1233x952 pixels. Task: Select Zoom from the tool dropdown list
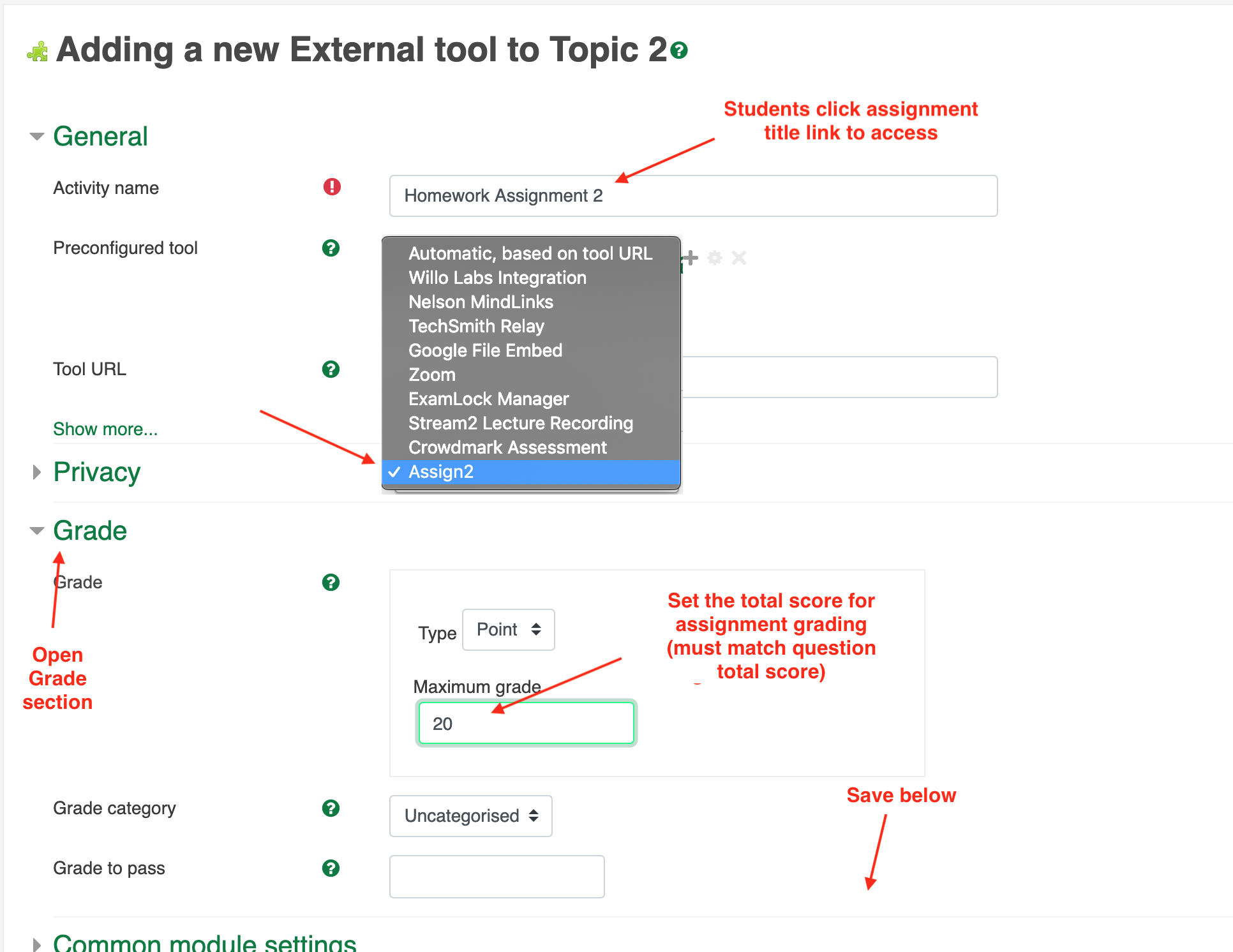point(431,375)
